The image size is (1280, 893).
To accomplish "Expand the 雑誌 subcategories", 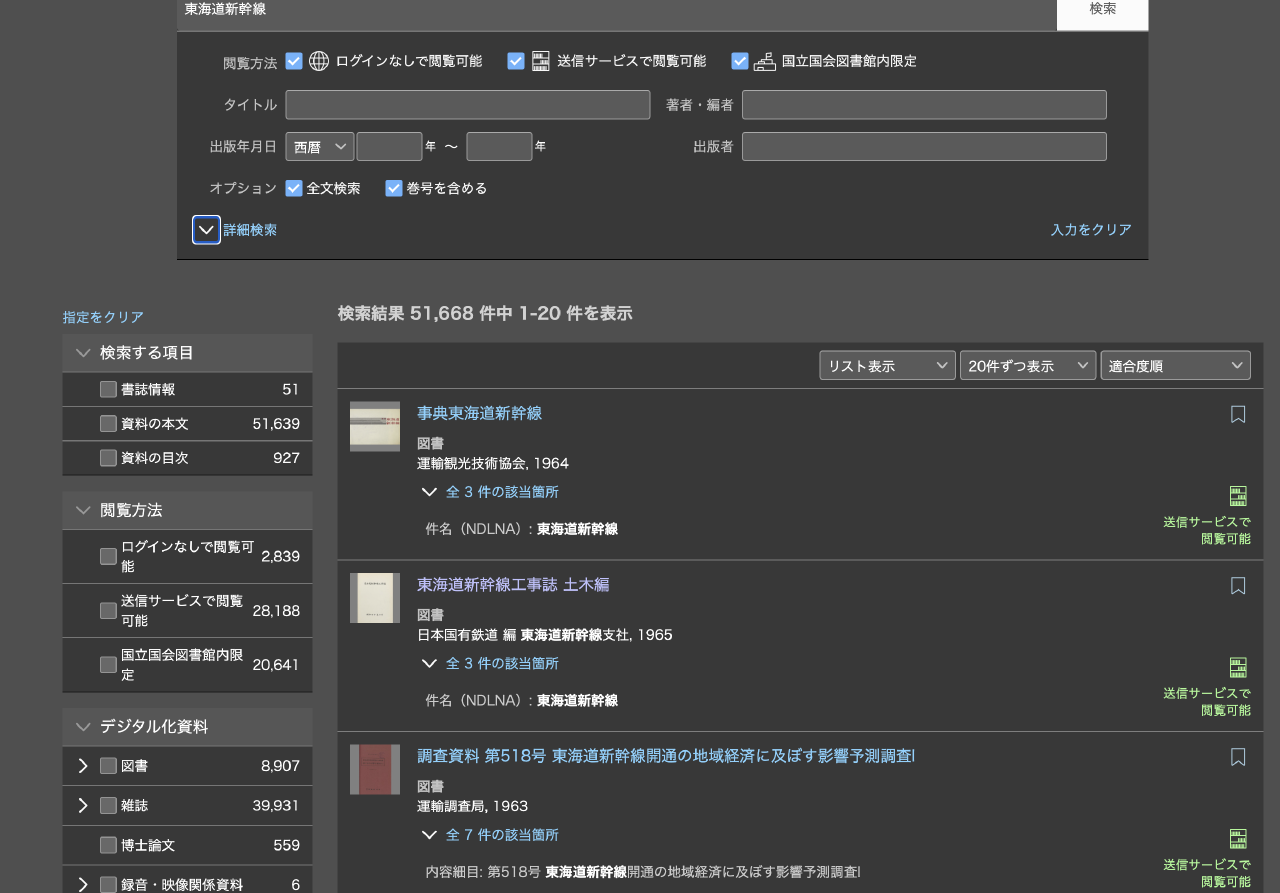I will pos(83,805).
